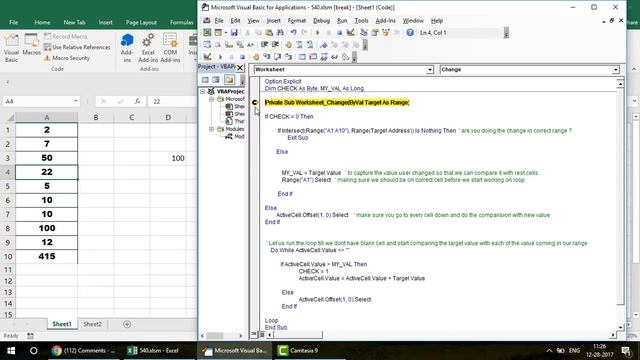
Task: Open the Worksheet object dropdown
Action: pyautogui.click(x=429, y=70)
